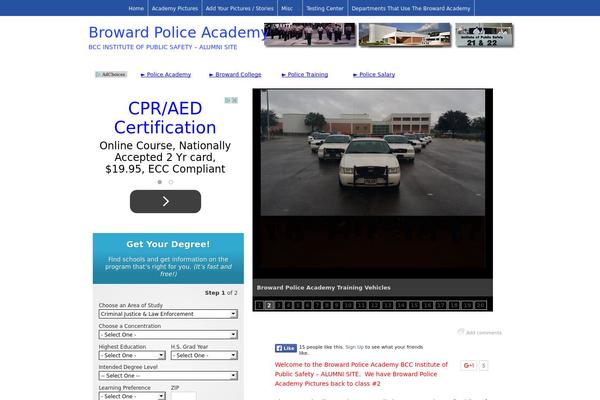Click the Facebook Like button
This screenshot has width=600, height=400.
click(286, 348)
